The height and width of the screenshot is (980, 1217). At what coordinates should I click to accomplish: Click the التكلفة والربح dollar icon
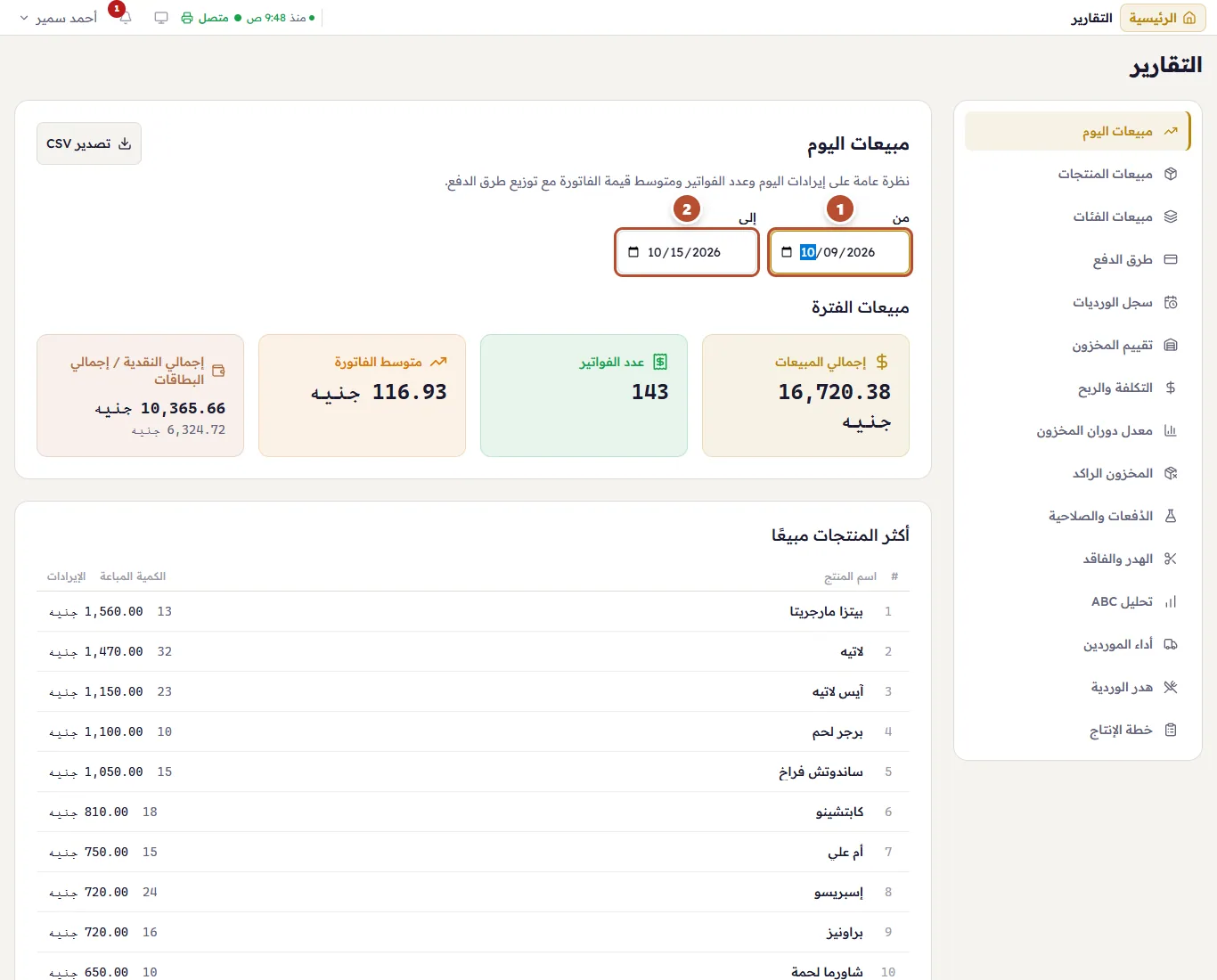pos(1171,388)
